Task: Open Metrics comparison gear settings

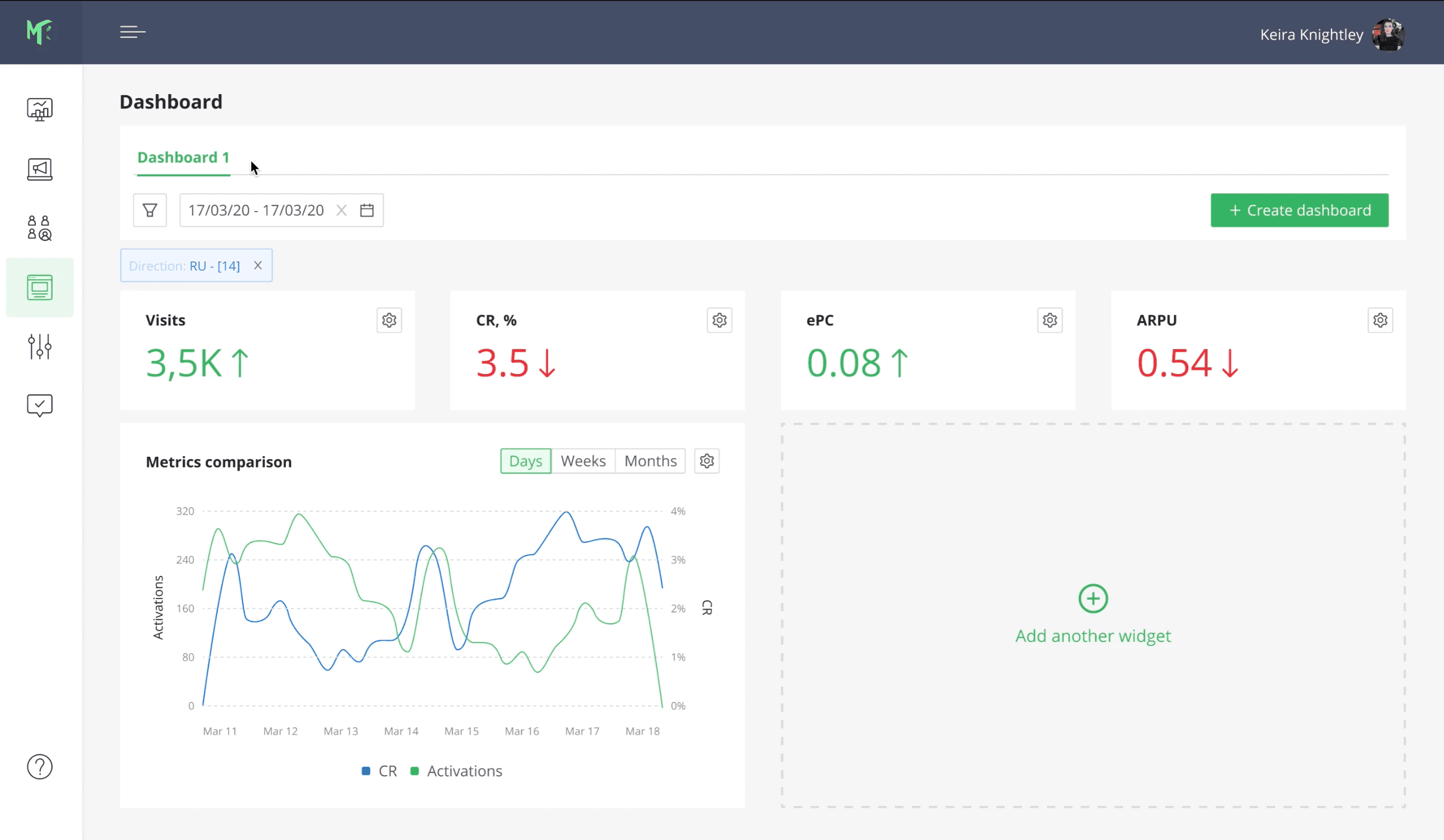Action: [x=707, y=461]
